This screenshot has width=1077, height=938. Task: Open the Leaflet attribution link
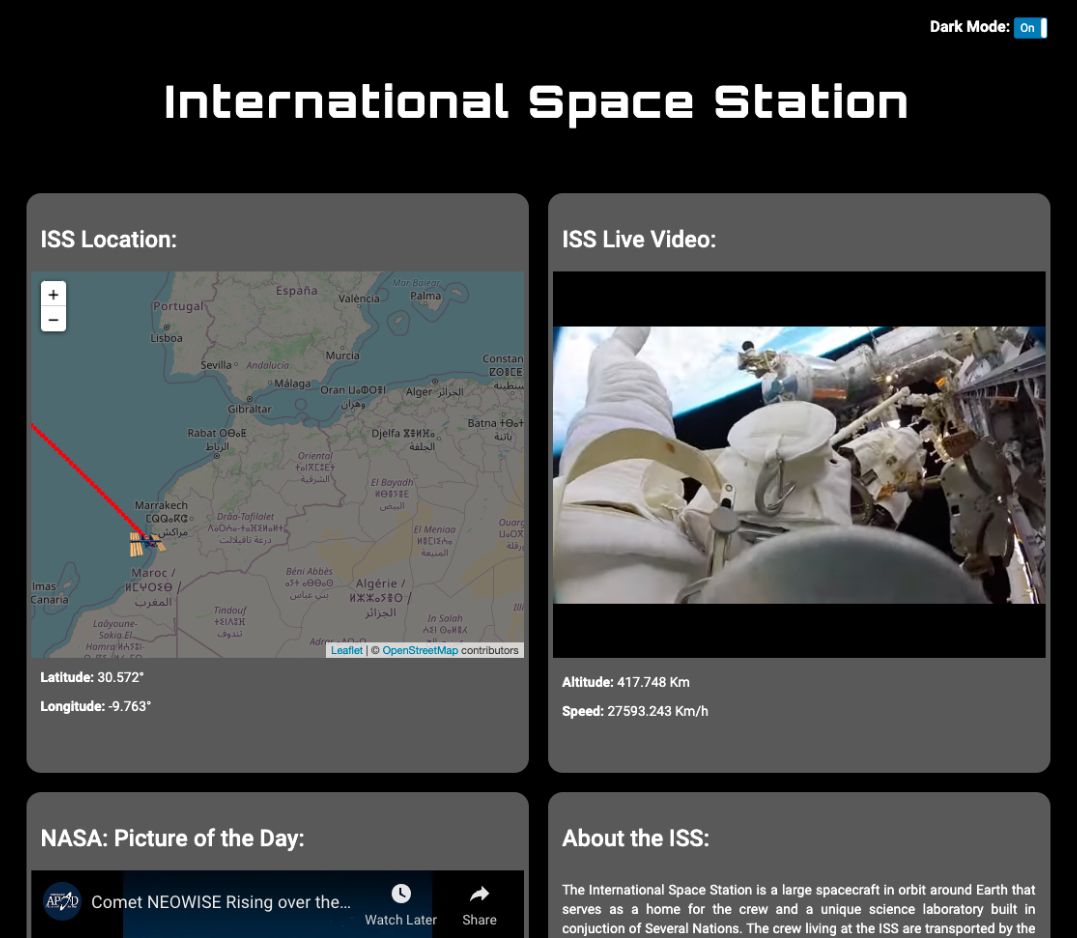pos(346,650)
